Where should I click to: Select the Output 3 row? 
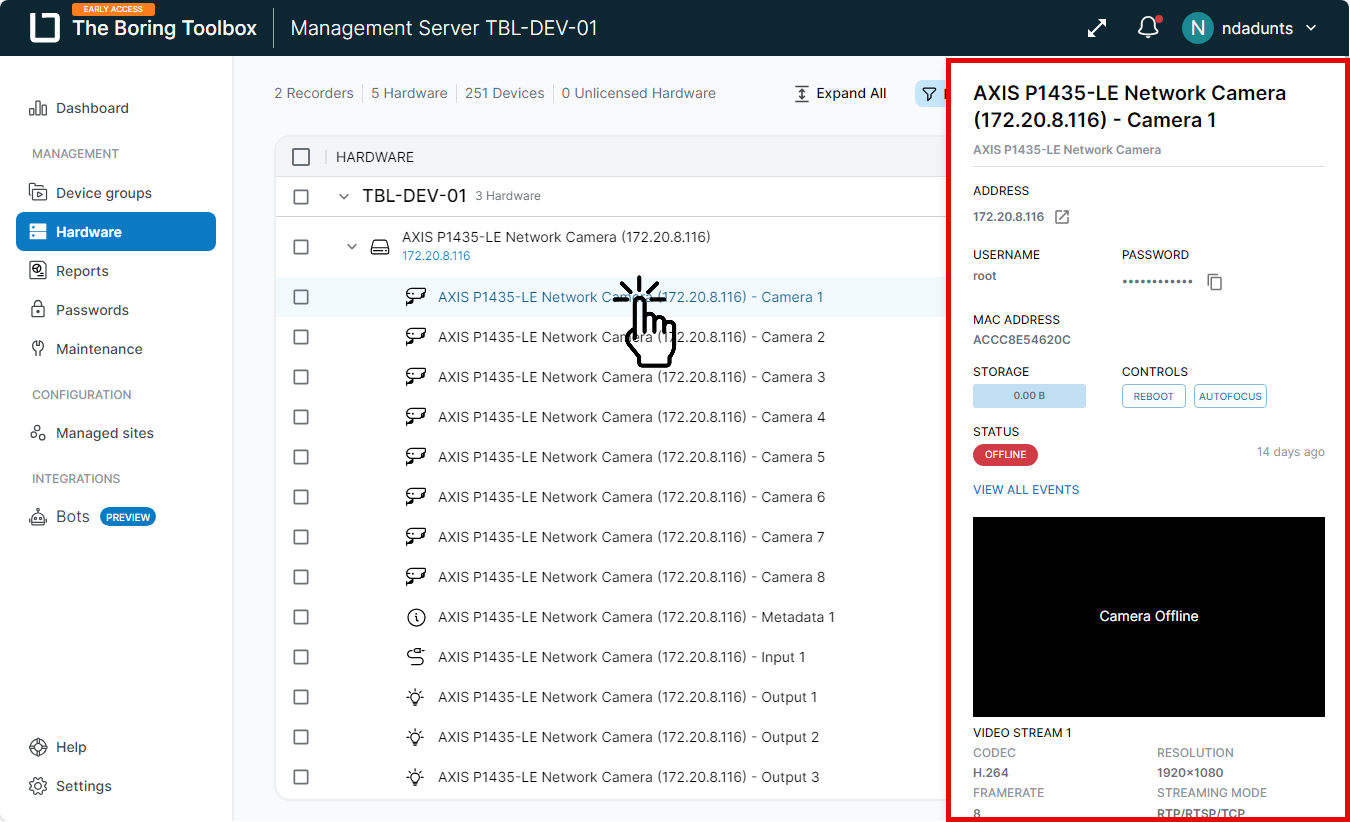(611, 777)
